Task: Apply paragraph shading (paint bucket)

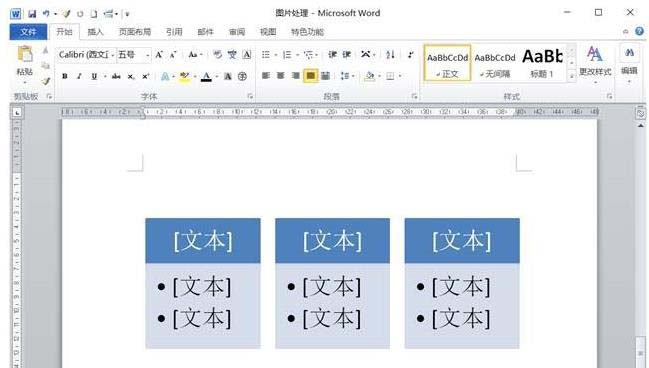Action: 369,76
